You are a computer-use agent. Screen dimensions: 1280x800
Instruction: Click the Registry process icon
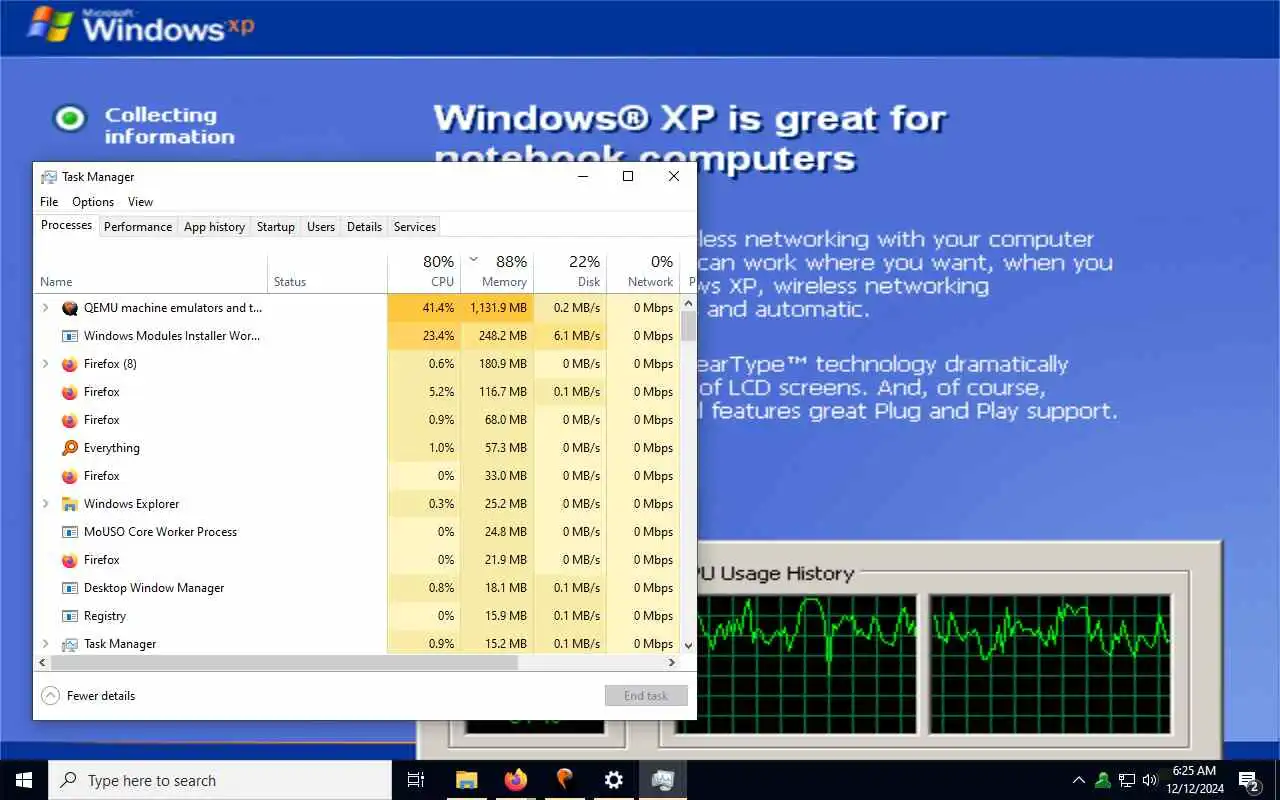pyautogui.click(x=70, y=616)
